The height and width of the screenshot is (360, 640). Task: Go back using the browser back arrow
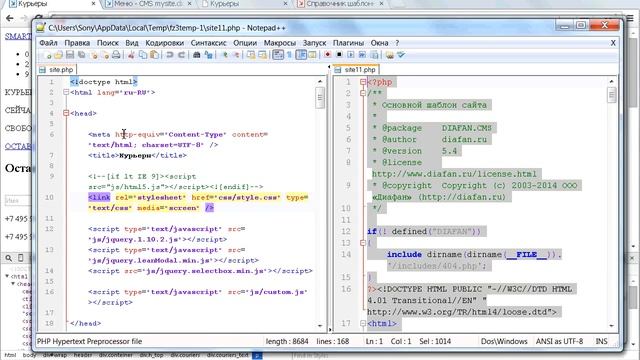(x=10, y=18)
